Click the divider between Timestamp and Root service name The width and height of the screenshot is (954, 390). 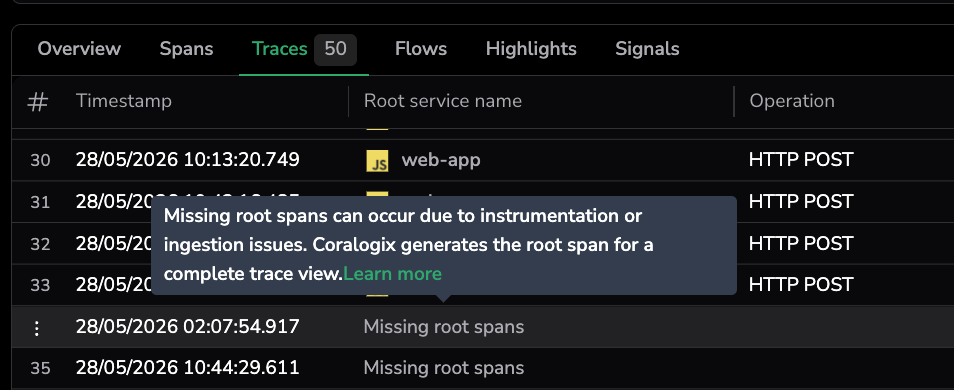tap(348, 101)
